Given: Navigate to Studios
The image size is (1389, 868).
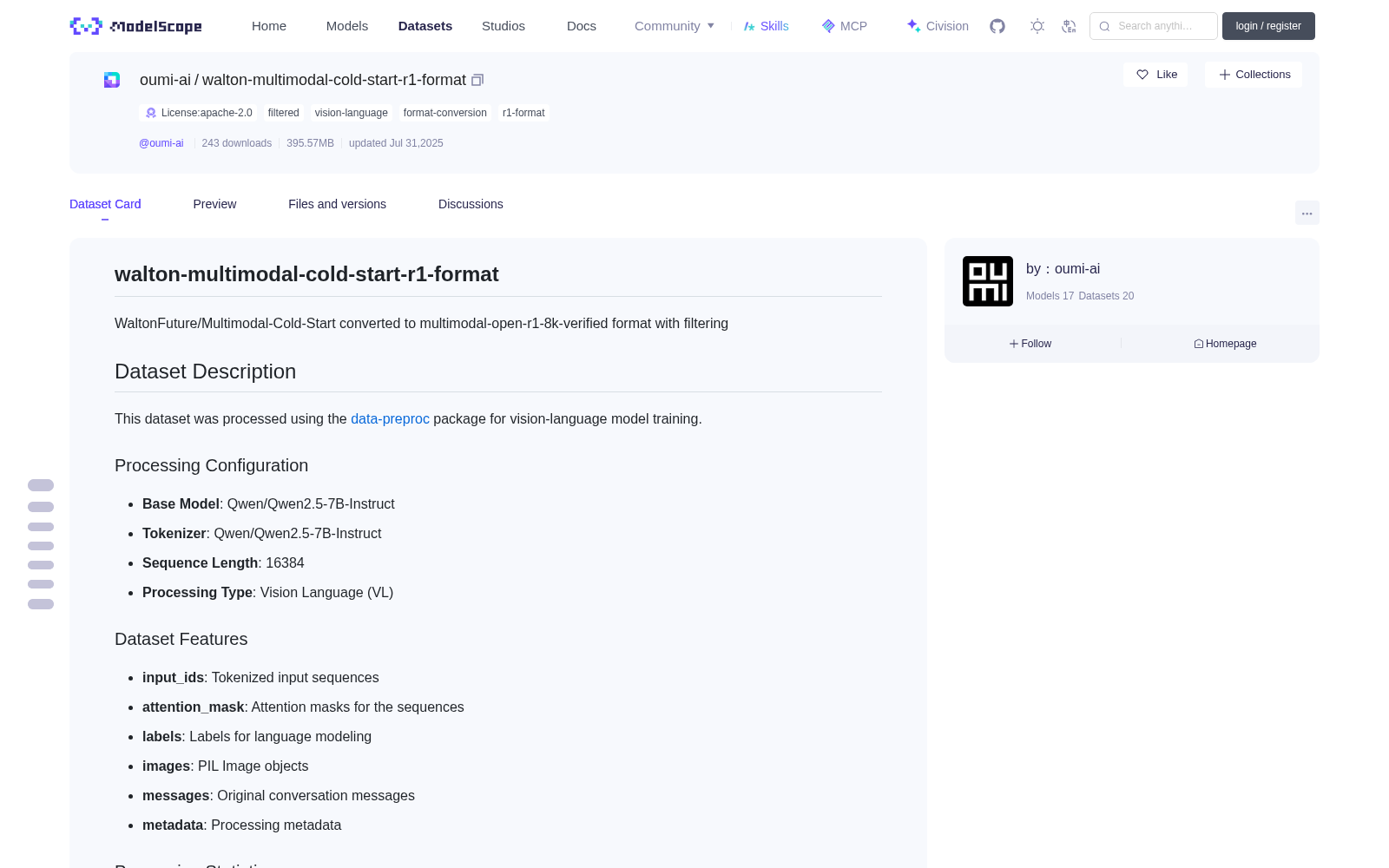Looking at the screenshot, I should 504,26.
